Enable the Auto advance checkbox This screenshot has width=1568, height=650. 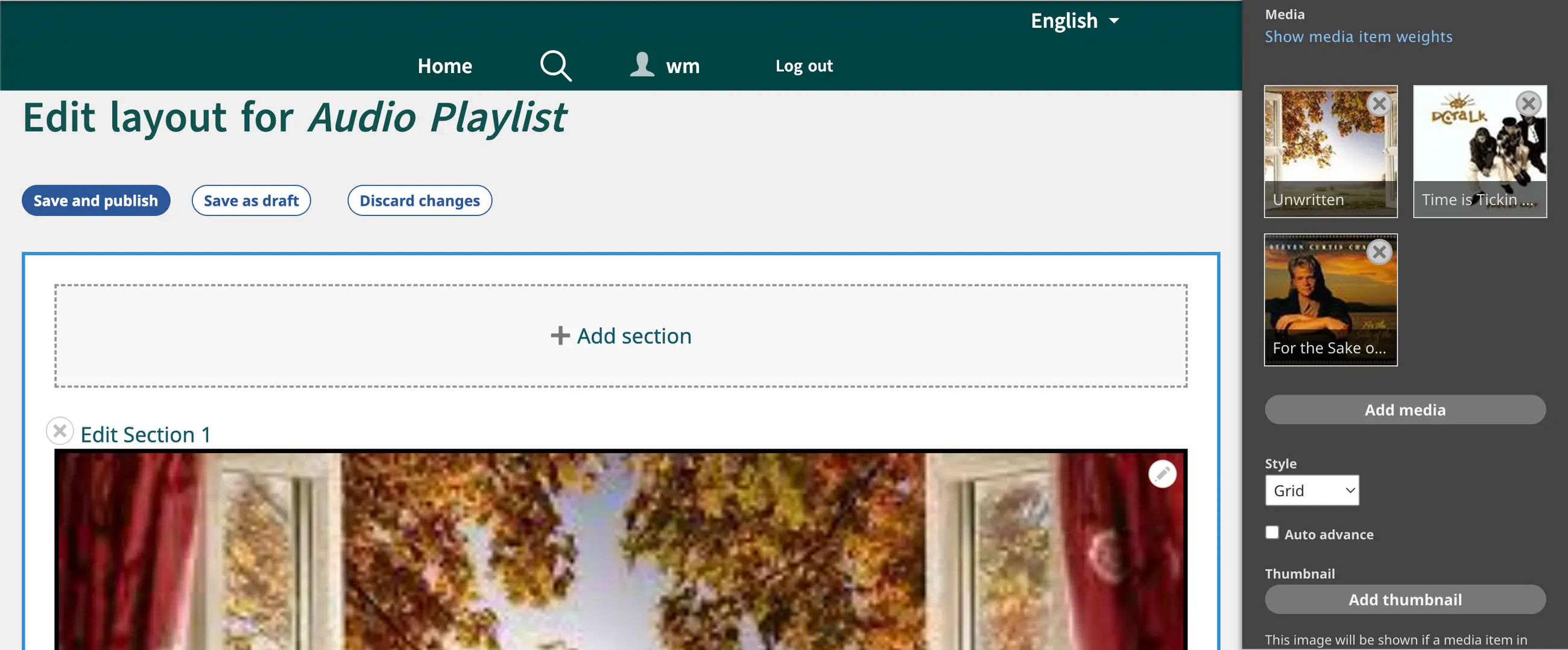tap(1272, 532)
